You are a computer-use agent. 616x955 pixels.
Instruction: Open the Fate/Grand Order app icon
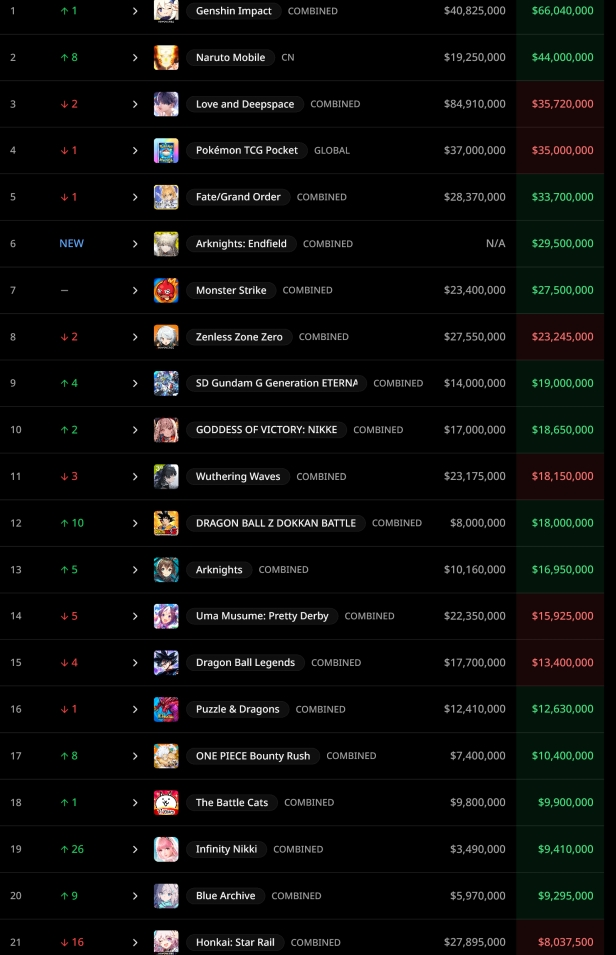166,197
